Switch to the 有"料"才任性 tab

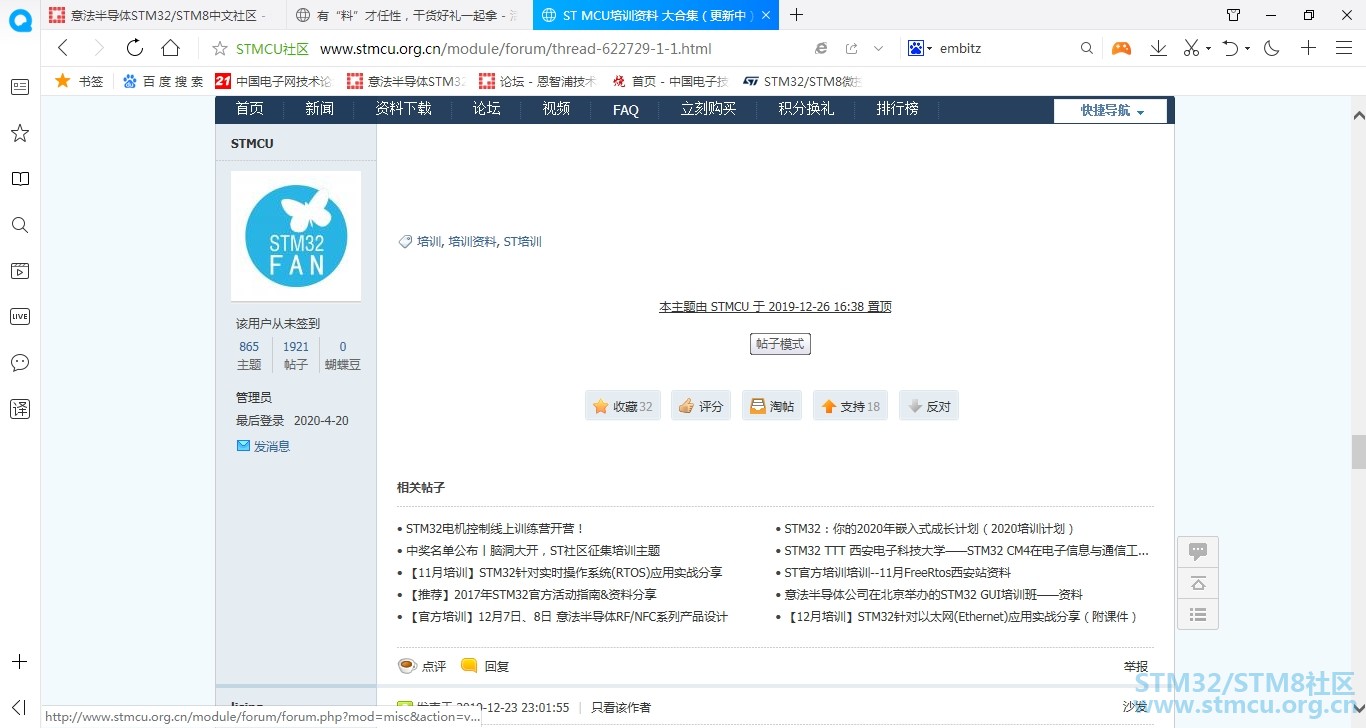pyautogui.click(x=410, y=15)
